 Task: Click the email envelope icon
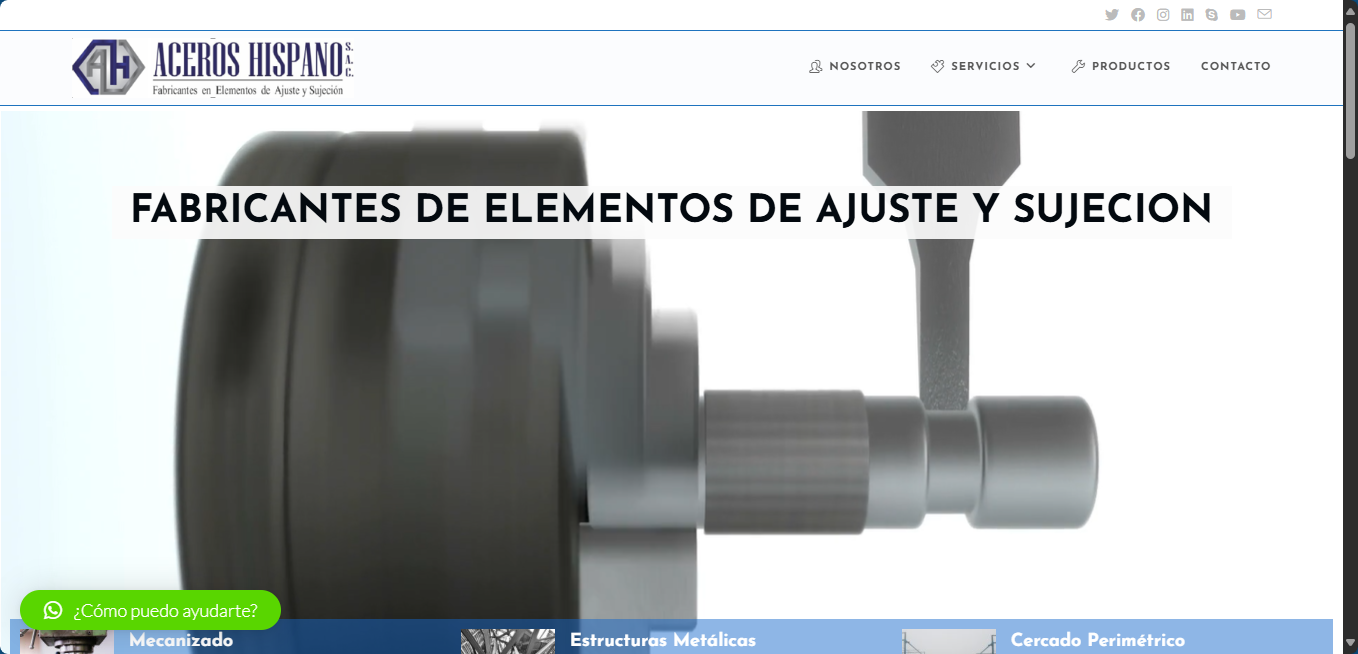(x=1264, y=15)
